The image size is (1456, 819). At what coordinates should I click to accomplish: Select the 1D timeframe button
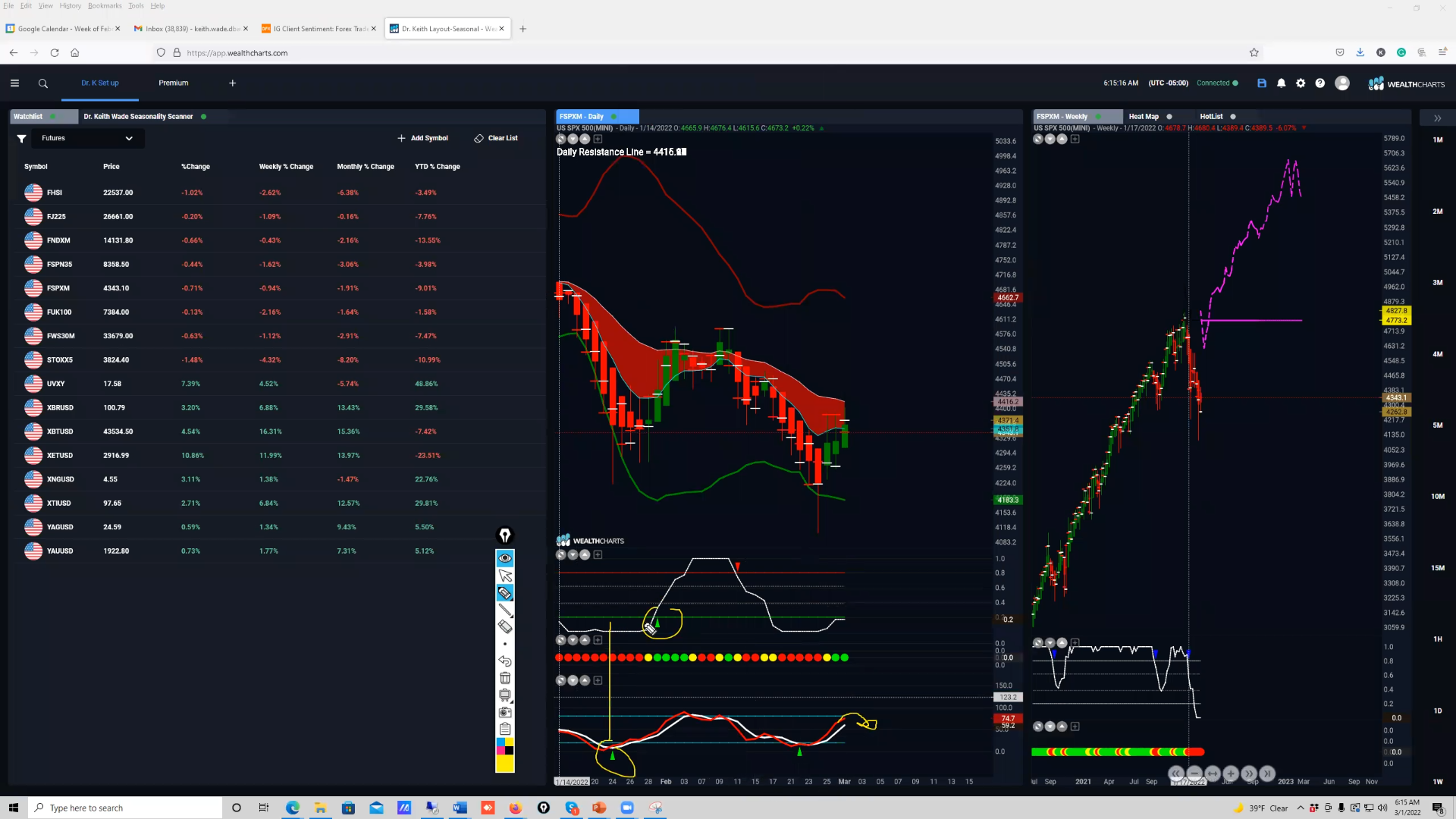coord(1438,711)
